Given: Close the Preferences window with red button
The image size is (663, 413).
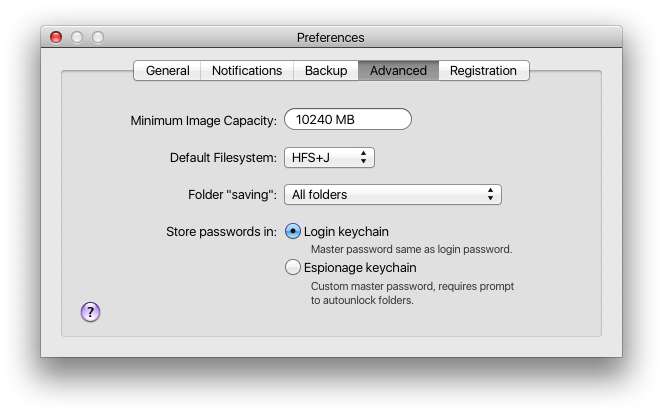Looking at the screenshot, I should [x=56, y=37].
